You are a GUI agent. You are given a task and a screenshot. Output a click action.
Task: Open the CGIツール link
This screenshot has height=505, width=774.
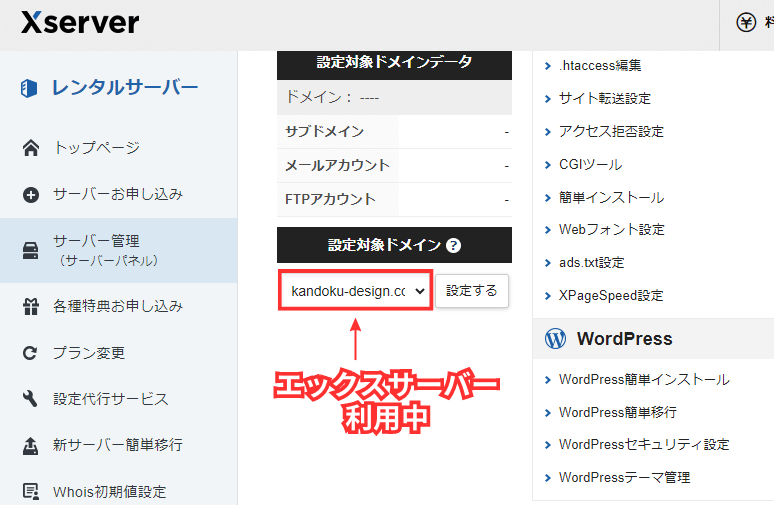[590, 164]
